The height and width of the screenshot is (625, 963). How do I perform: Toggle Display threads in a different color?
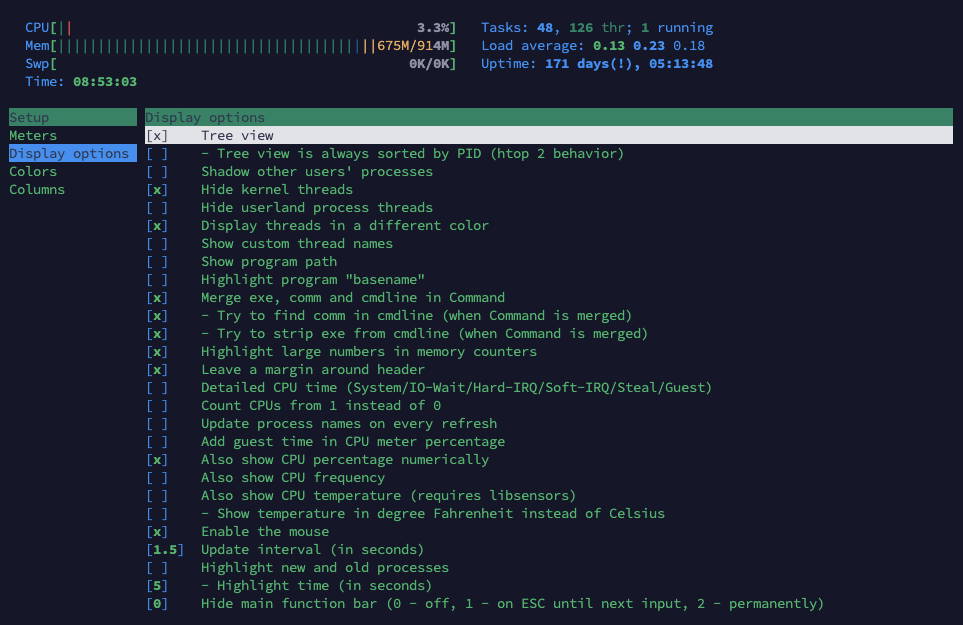coord(157,226)
